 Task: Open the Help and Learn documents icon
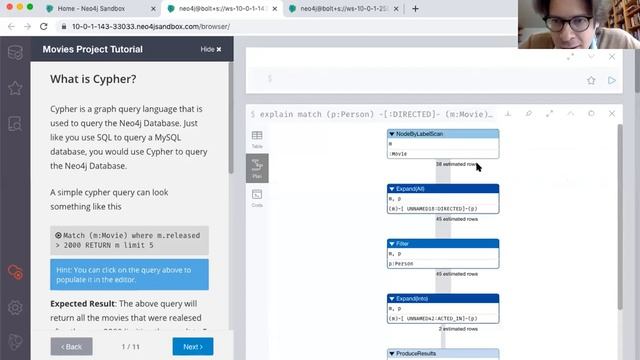coord(15,123)
